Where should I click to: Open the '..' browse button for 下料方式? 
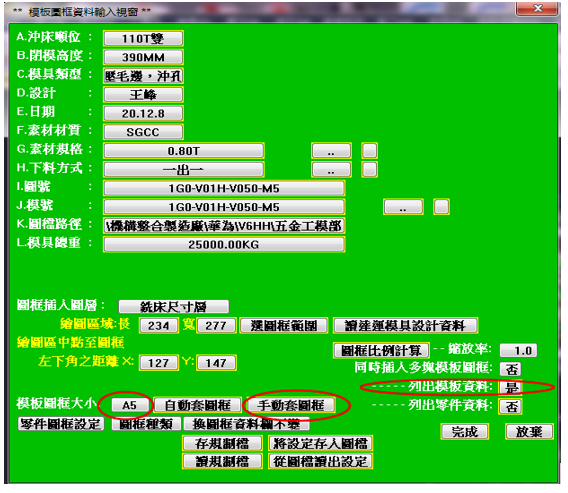click(x=331, y=170)
